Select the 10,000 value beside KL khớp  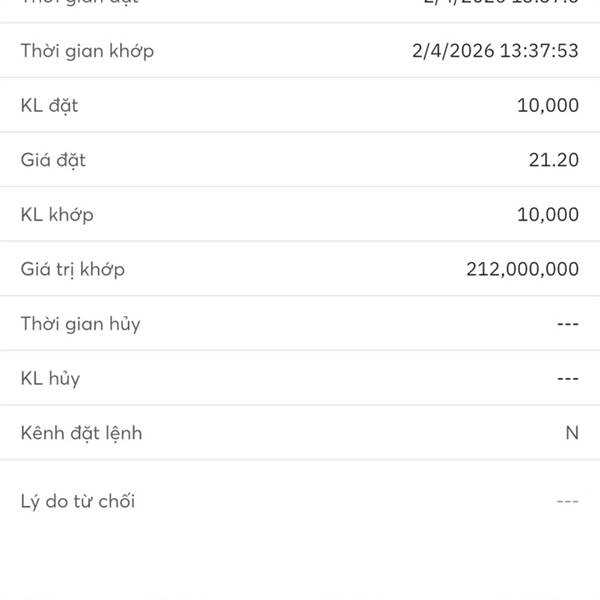pyautogui.click(x=547, y=214)
